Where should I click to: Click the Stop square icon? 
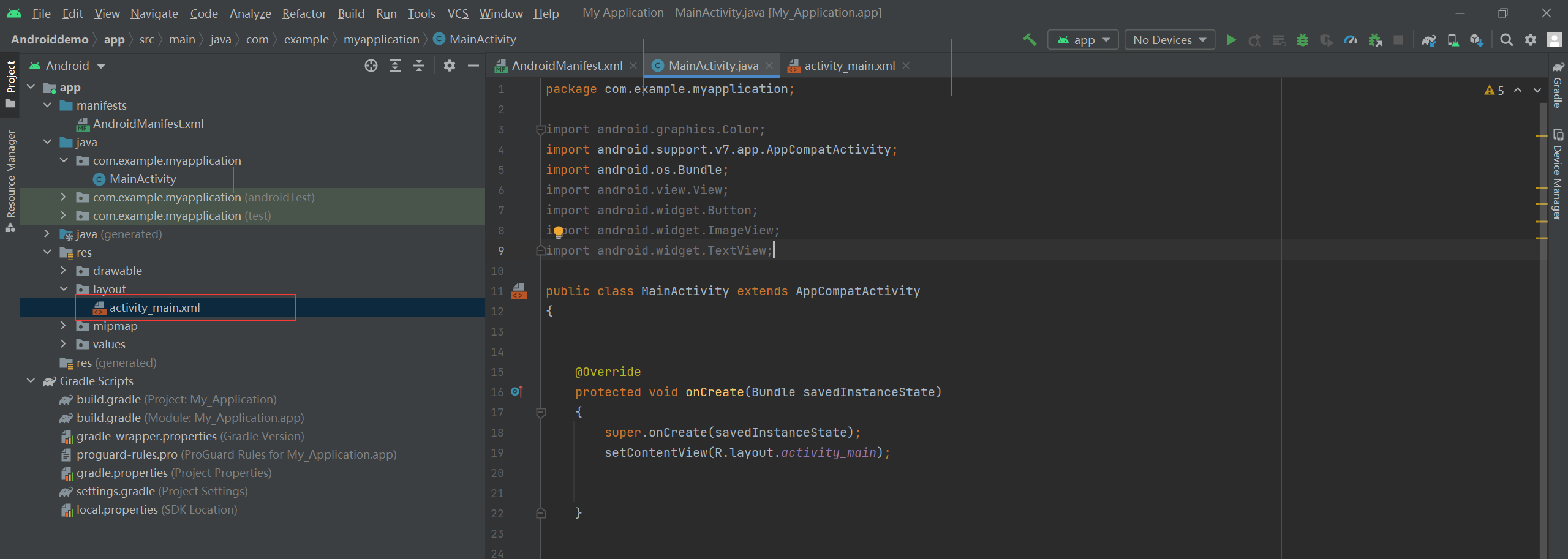1398,40
